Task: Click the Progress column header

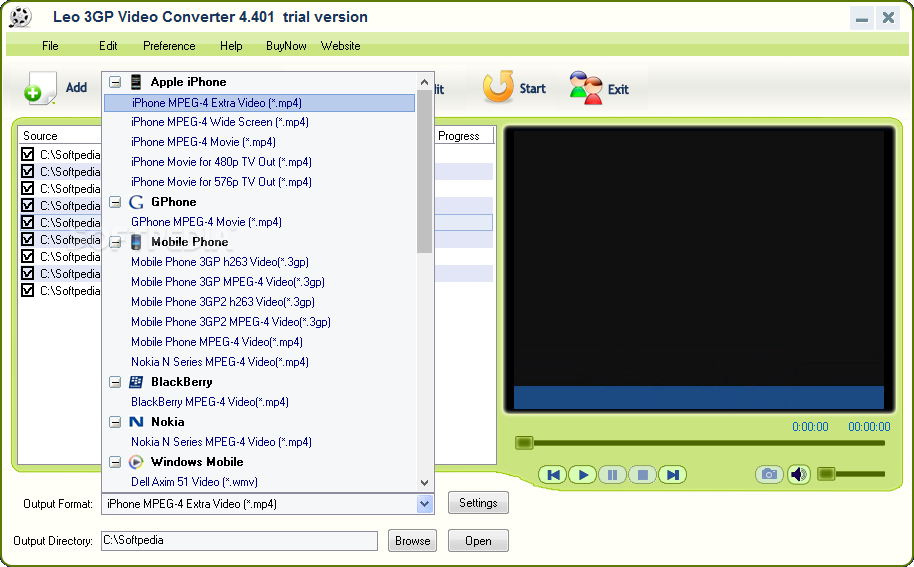Action: click(x=465, y=136)
